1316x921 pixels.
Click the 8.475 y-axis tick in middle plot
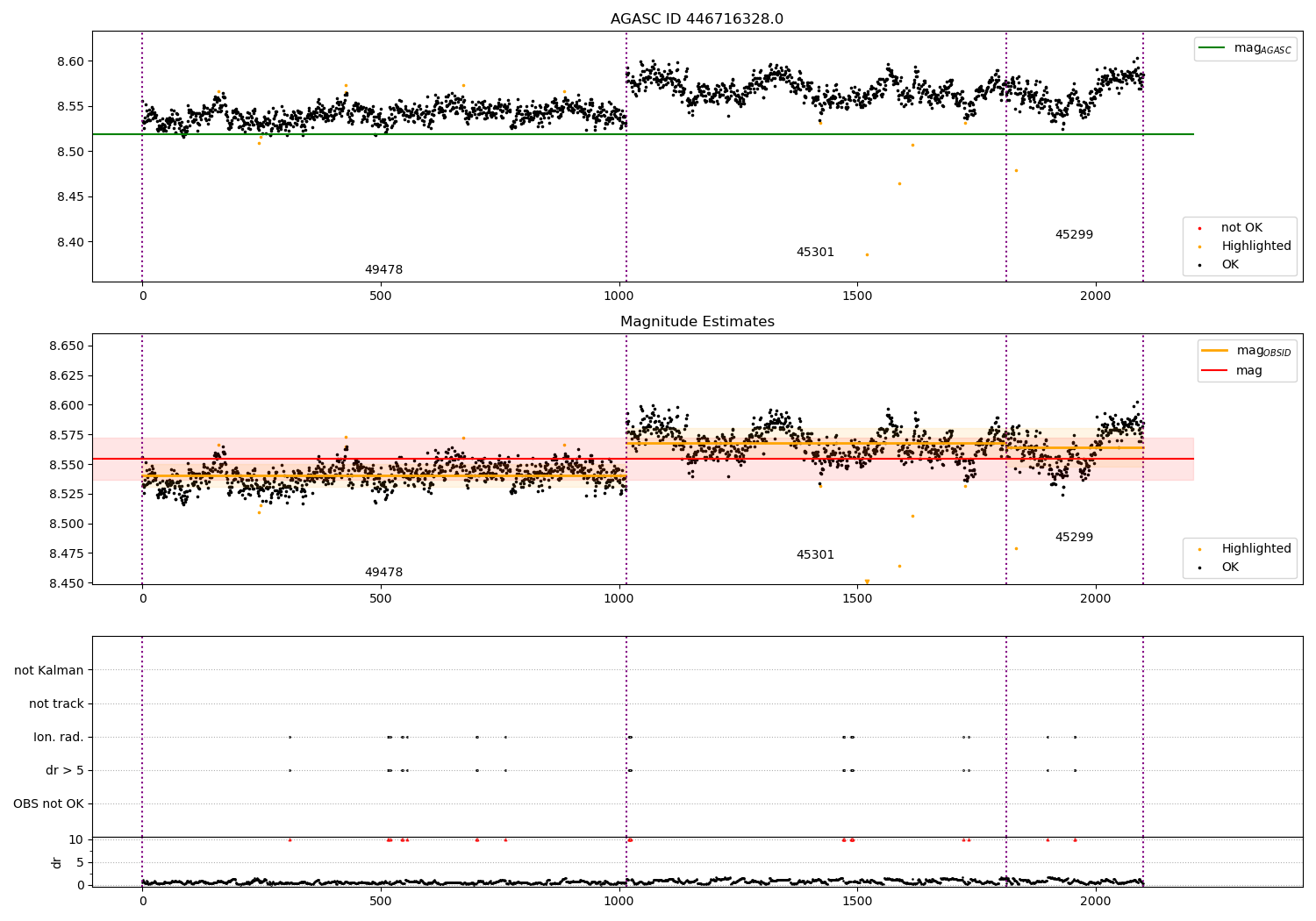coord(67,554)
